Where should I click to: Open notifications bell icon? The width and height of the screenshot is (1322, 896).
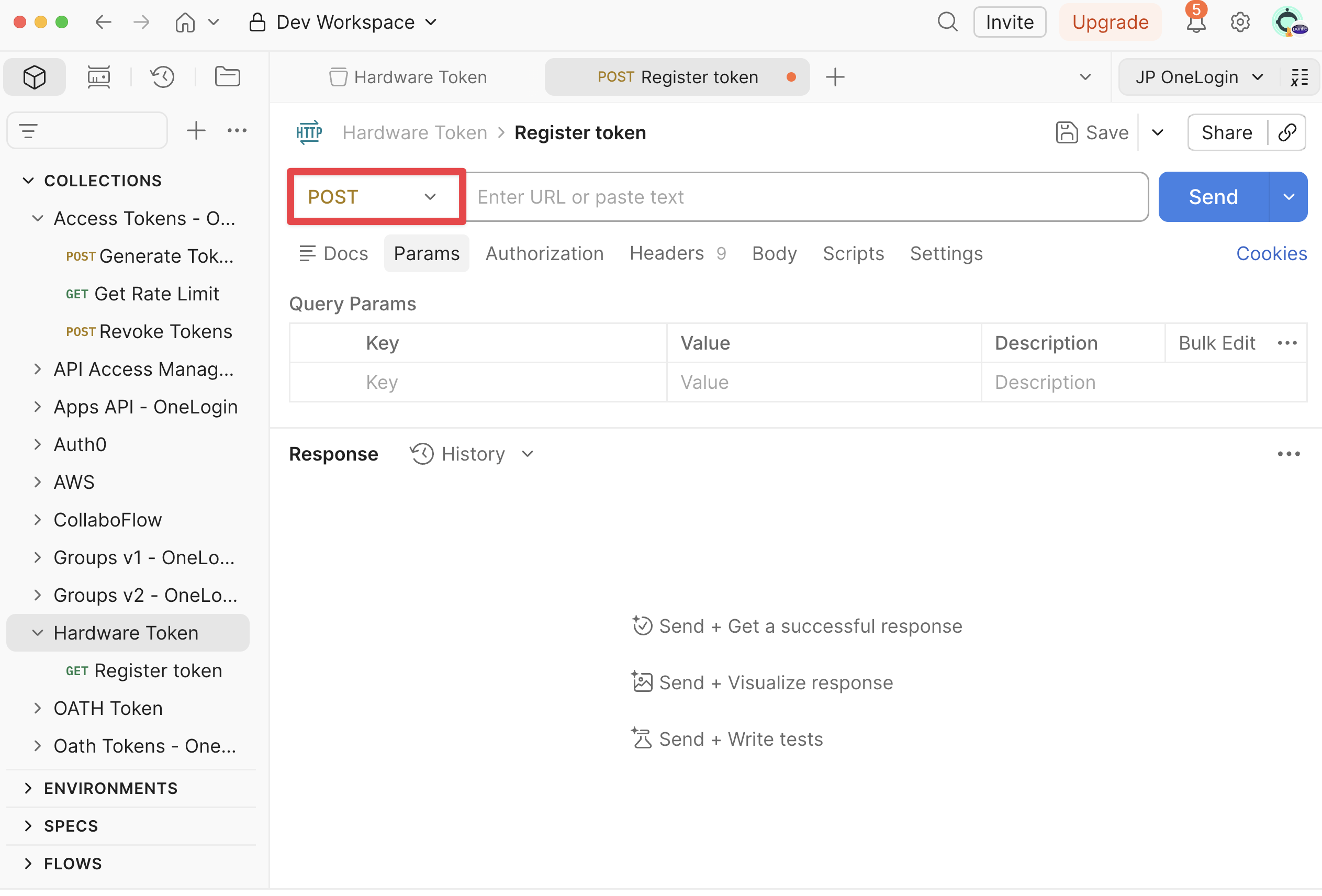click(1196, 22)
